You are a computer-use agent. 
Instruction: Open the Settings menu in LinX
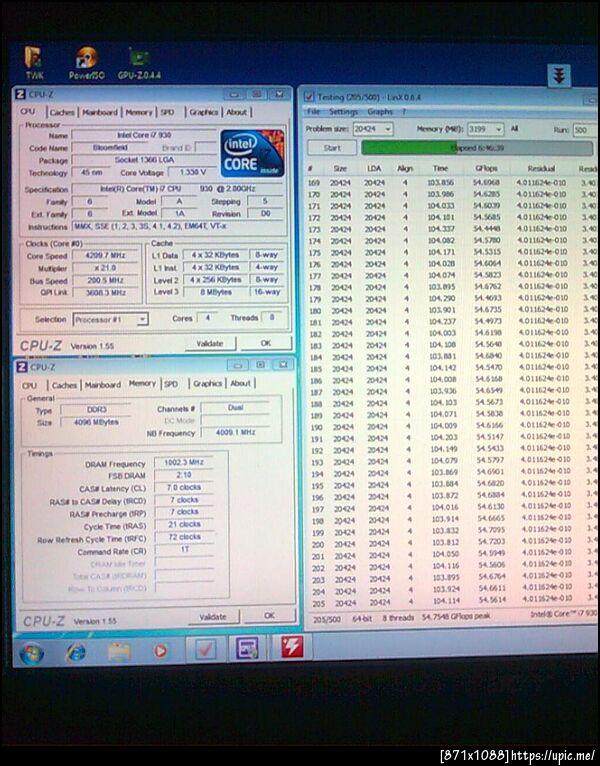tap(343, 112)
